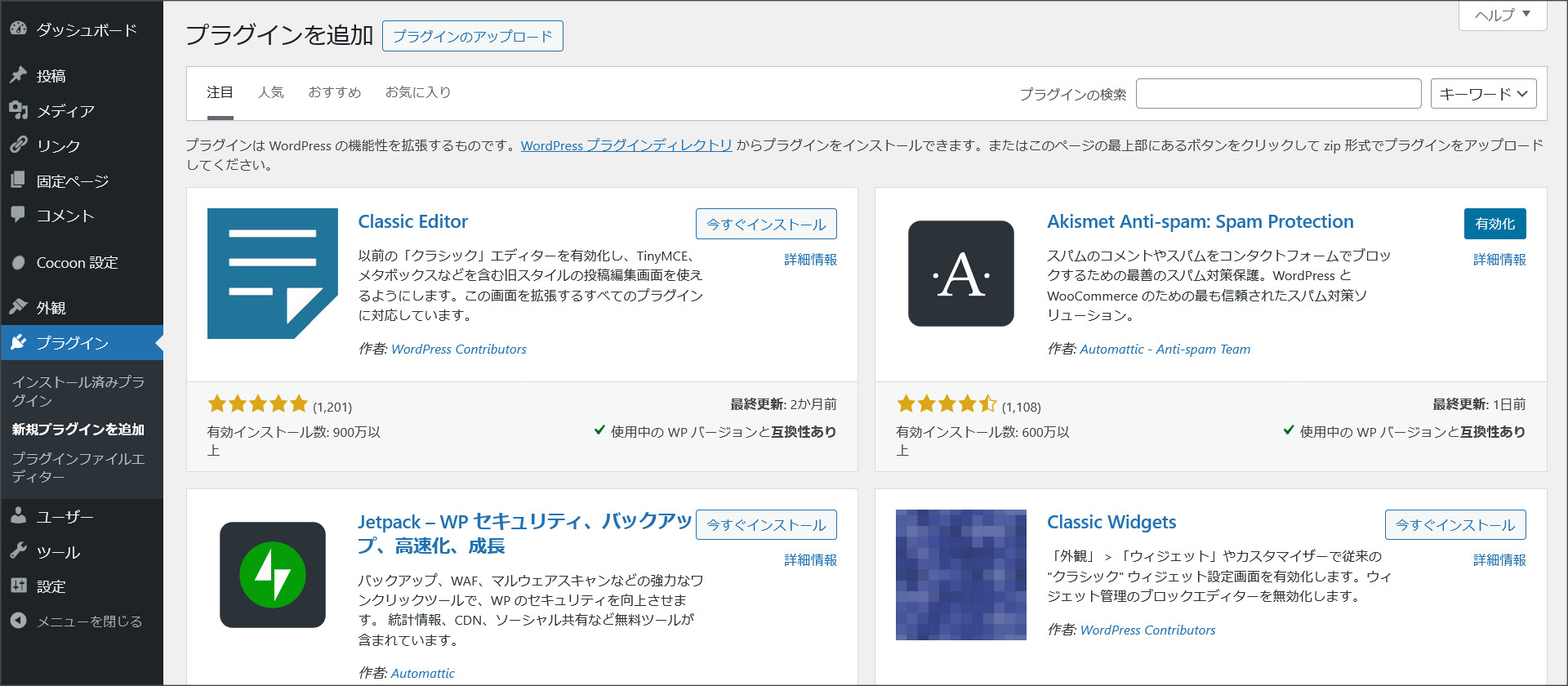Open WordPress Contributors author link under Classic Widgets
1568x686 pixels.
[1148, 630]
